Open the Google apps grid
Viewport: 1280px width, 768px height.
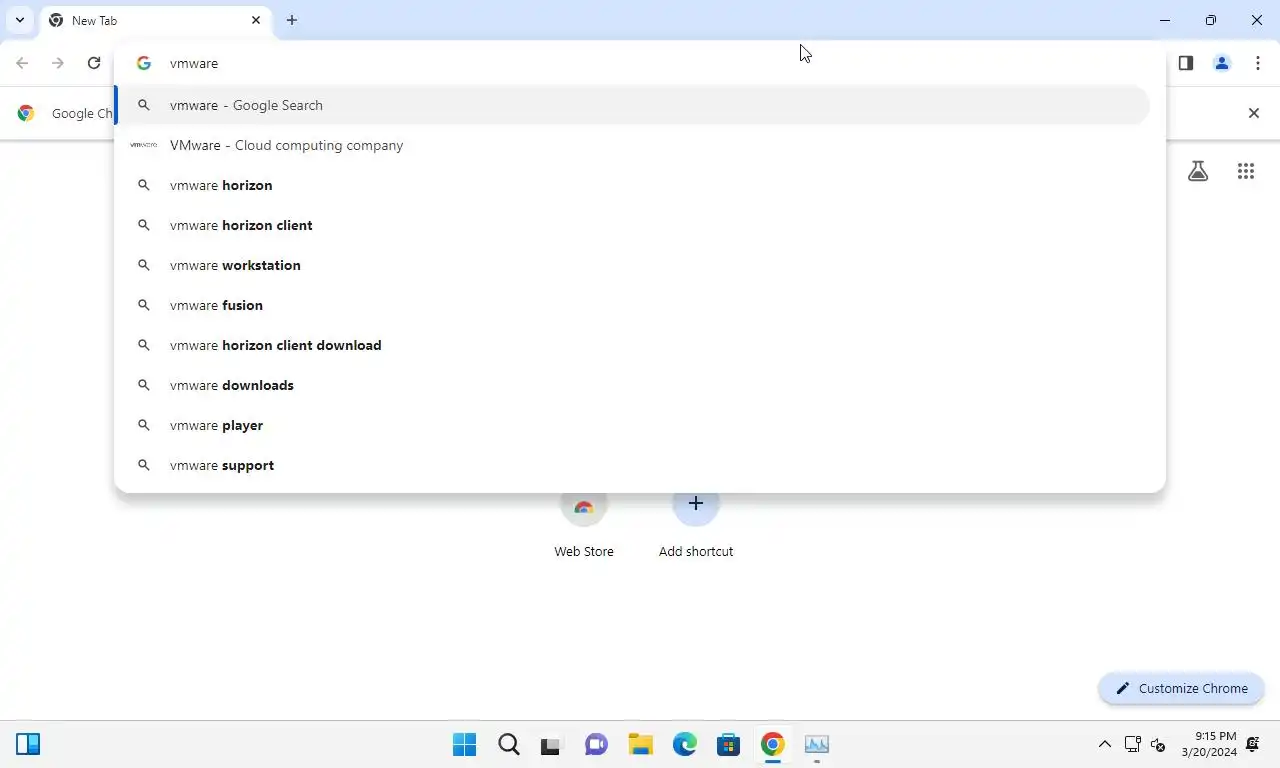click(1246, 171)
